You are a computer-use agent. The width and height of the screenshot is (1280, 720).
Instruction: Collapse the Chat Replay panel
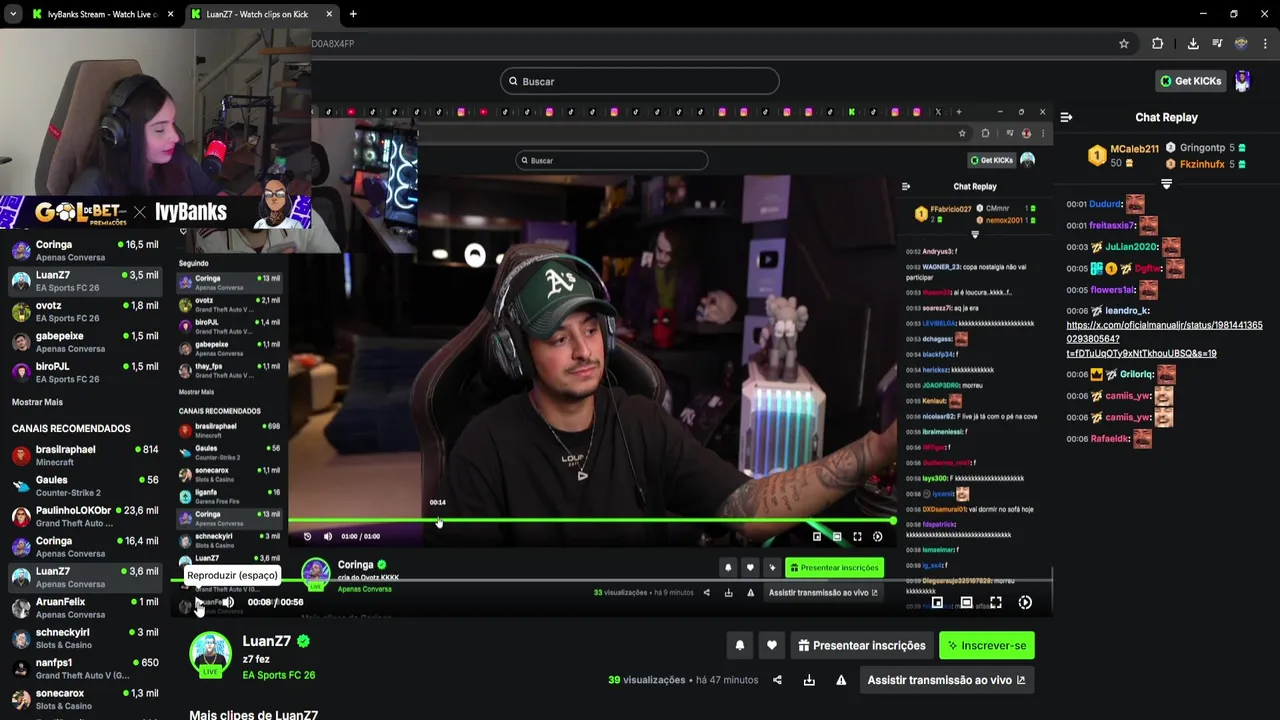1066,117
